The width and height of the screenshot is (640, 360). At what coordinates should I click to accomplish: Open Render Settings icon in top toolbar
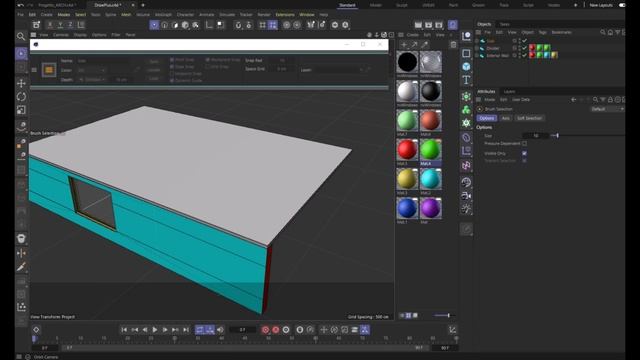point(439,25)
